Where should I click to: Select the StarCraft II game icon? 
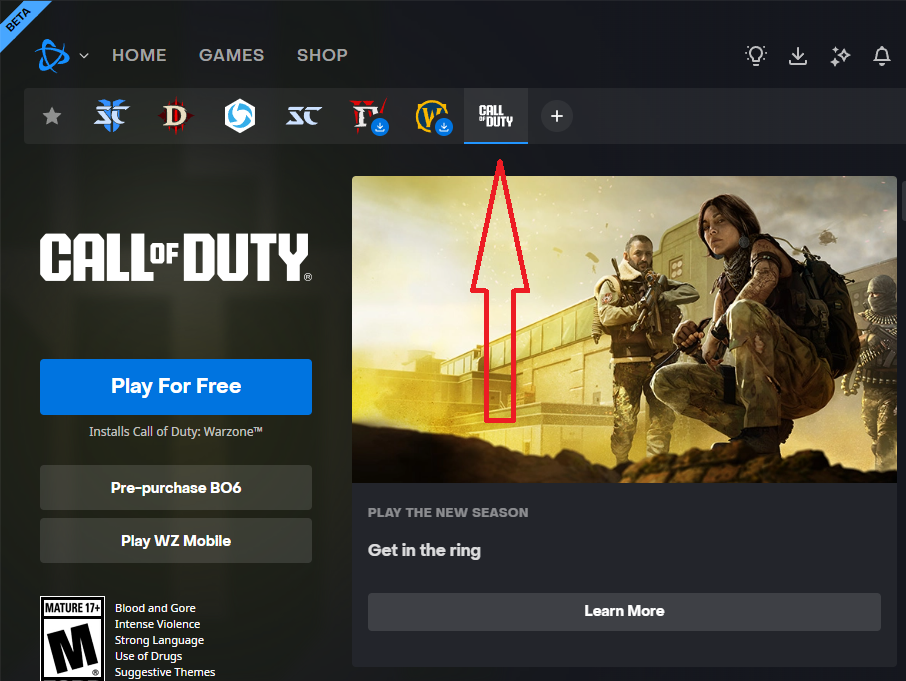click(x=112, y=116)
